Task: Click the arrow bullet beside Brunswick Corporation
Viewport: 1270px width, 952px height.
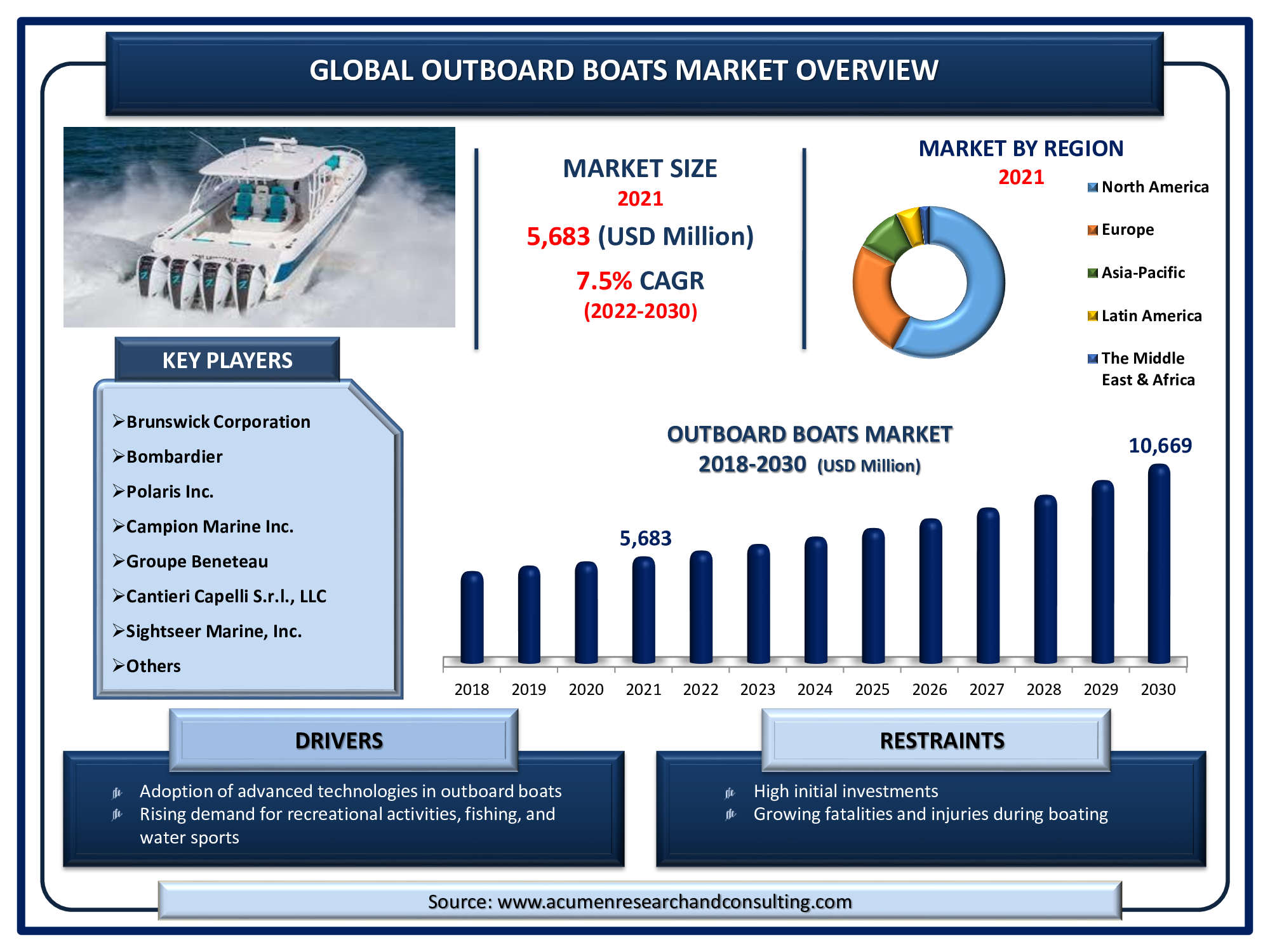Action: click(118, 421)
